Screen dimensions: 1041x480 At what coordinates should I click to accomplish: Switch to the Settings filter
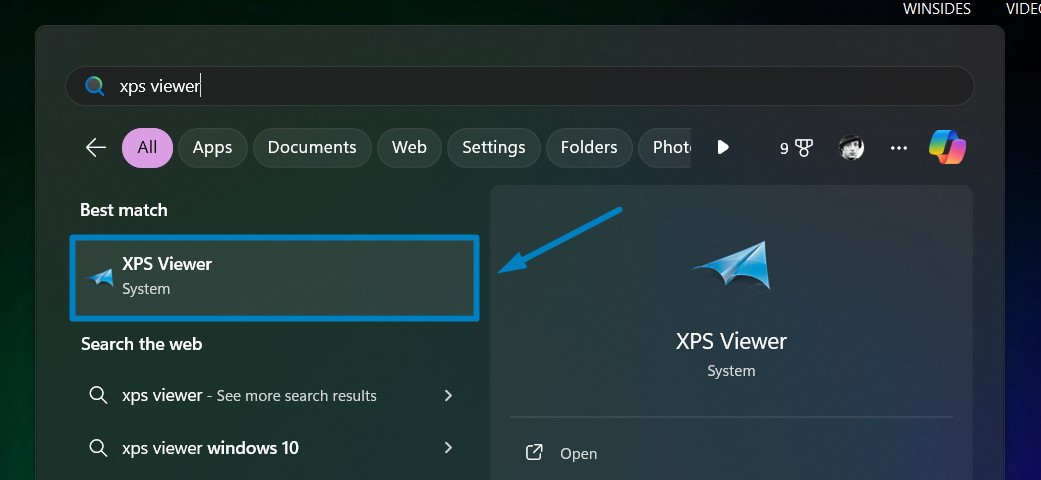coord(493,147)
